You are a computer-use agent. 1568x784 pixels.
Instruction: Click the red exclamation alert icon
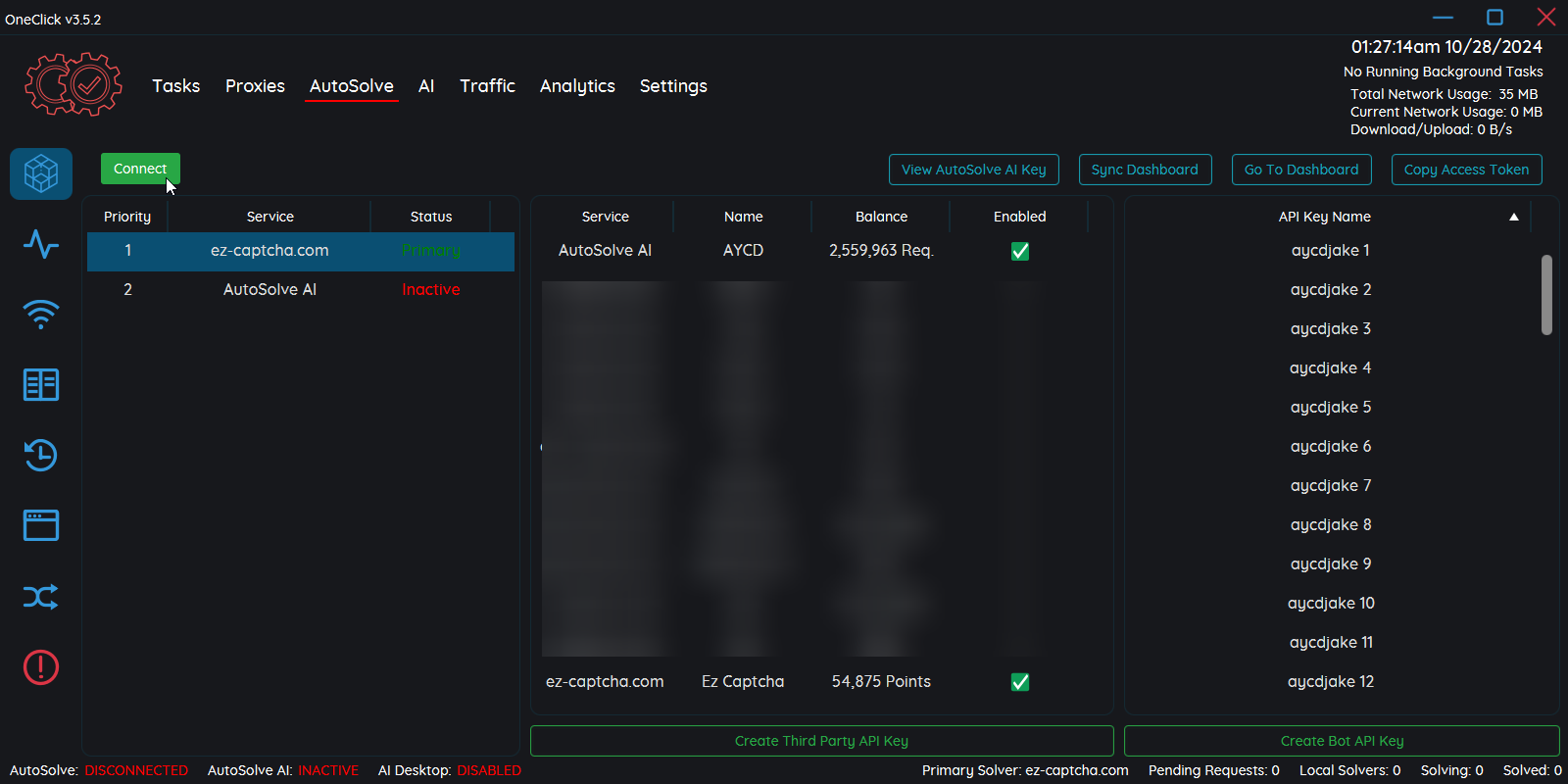click(41, 667)
